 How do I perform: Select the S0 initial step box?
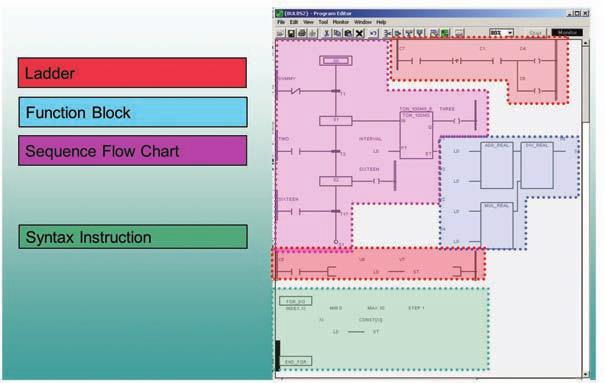pos(336,61)
